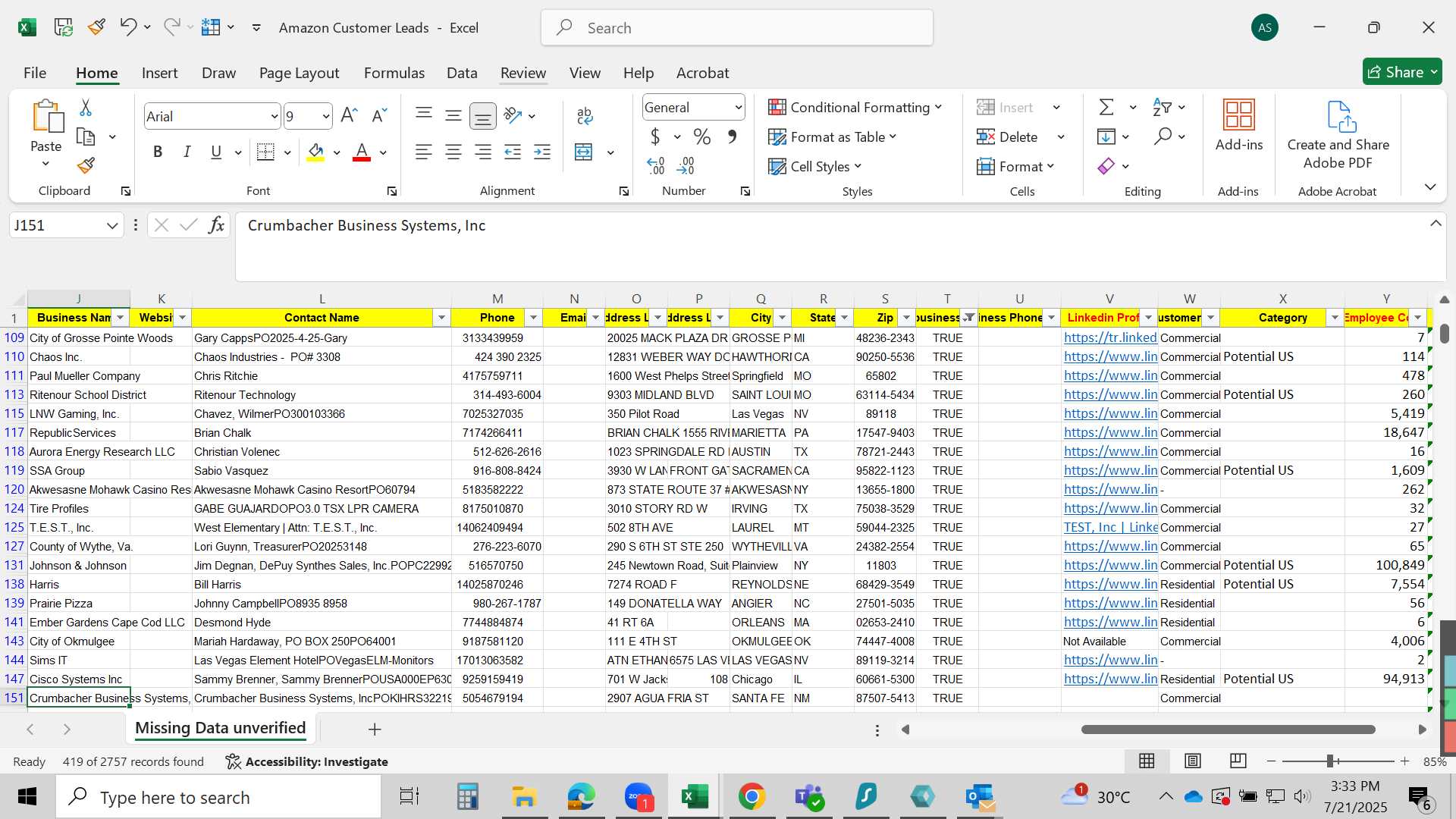Click the Save icon in title bar
Screen dimensions: 1456x819
point(64,28)
